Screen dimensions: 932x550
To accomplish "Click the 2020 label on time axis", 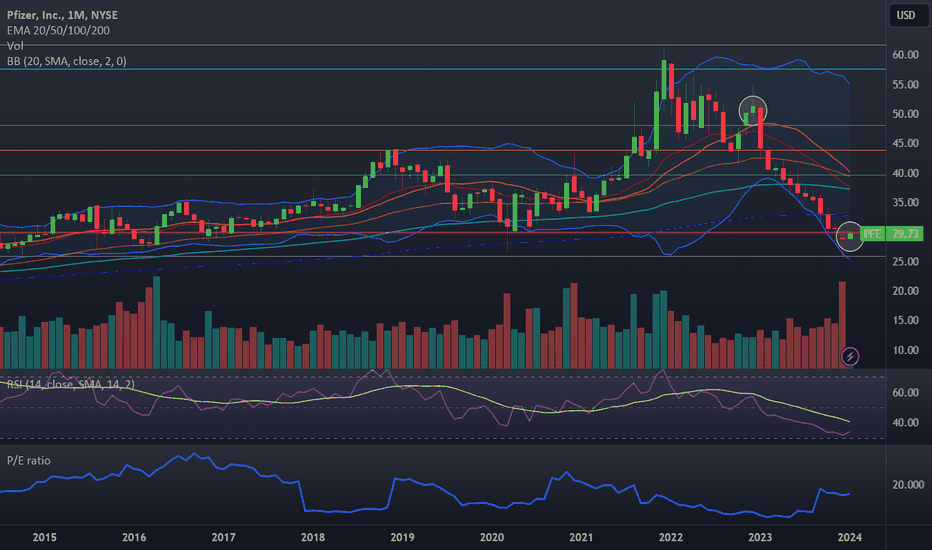I will pyautogui.click(x=492, y=538).
